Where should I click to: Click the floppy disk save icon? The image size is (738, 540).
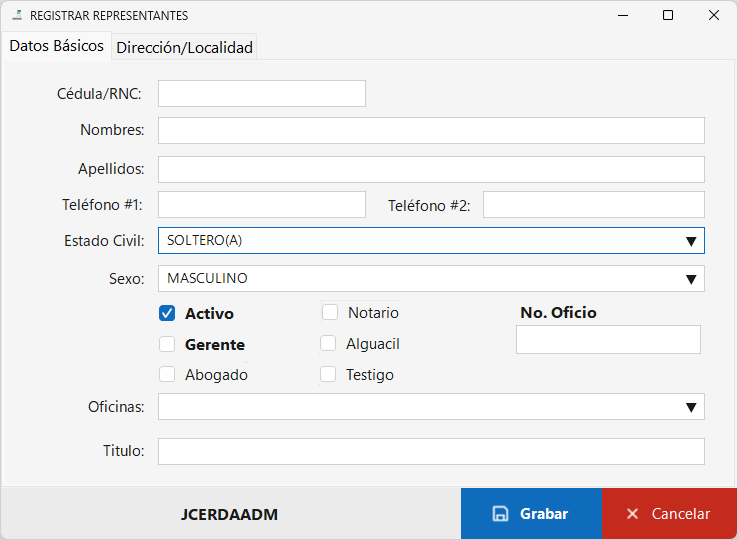click(500, 514)
